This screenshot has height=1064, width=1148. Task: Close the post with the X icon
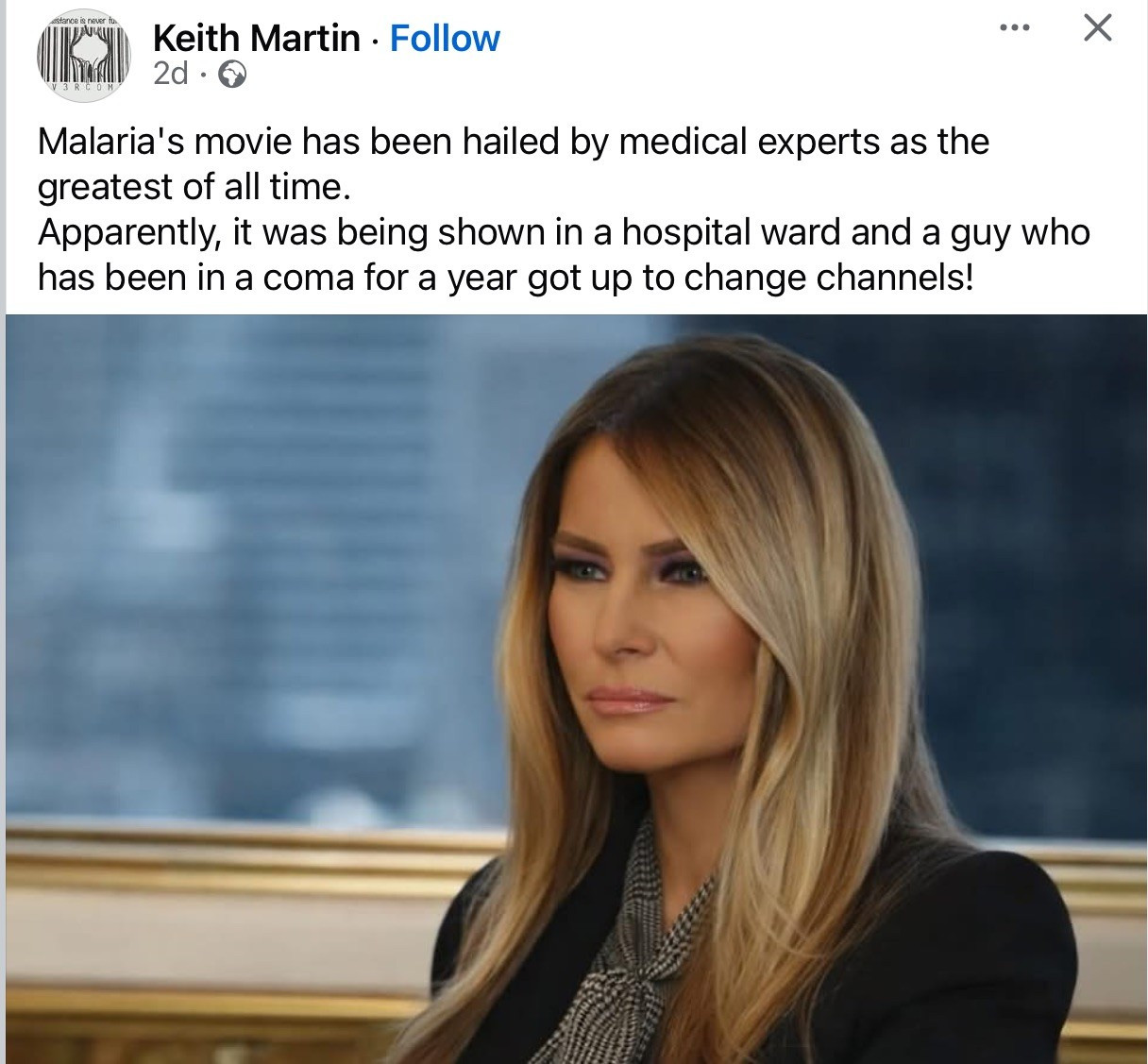(x=1097, y=28)
